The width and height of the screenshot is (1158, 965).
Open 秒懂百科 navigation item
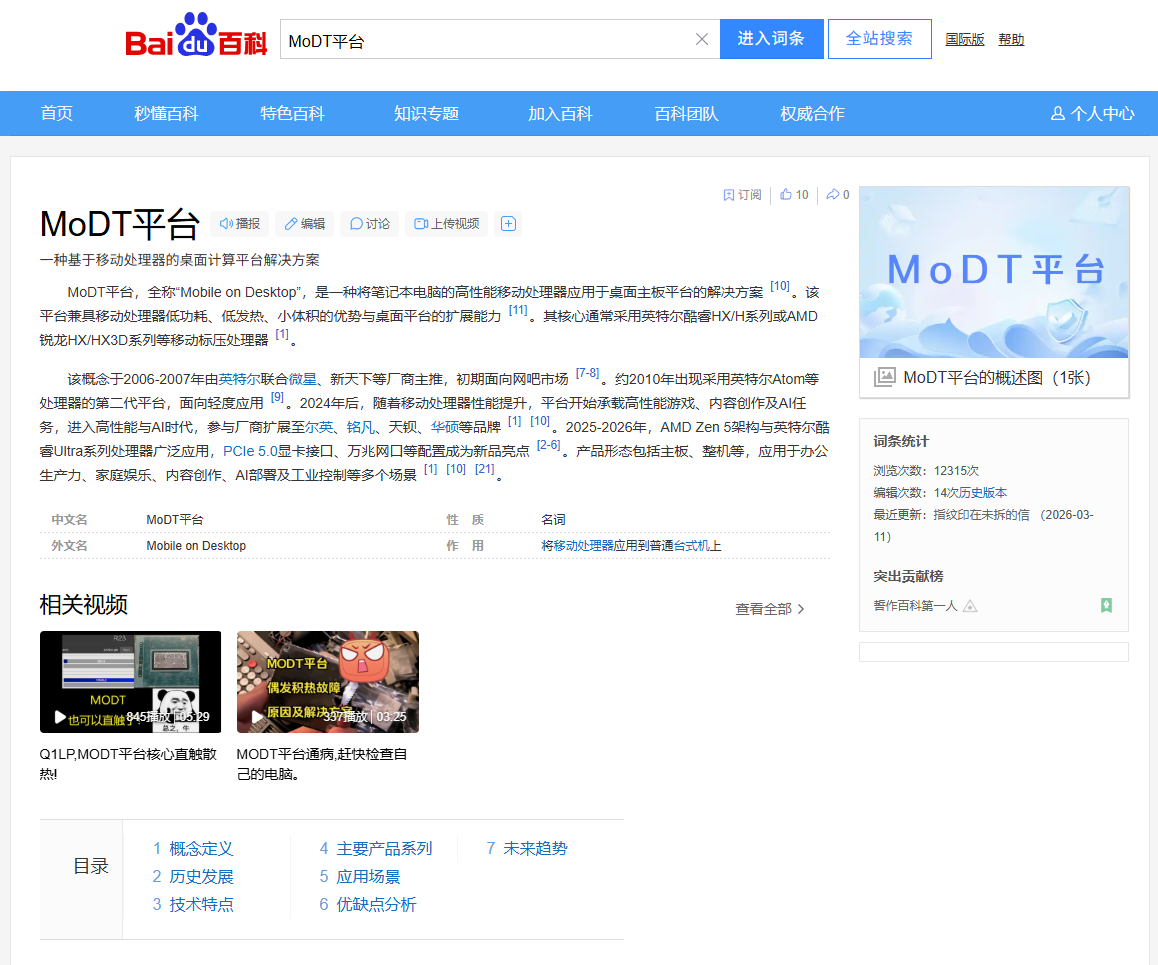[x=166, y=114]
